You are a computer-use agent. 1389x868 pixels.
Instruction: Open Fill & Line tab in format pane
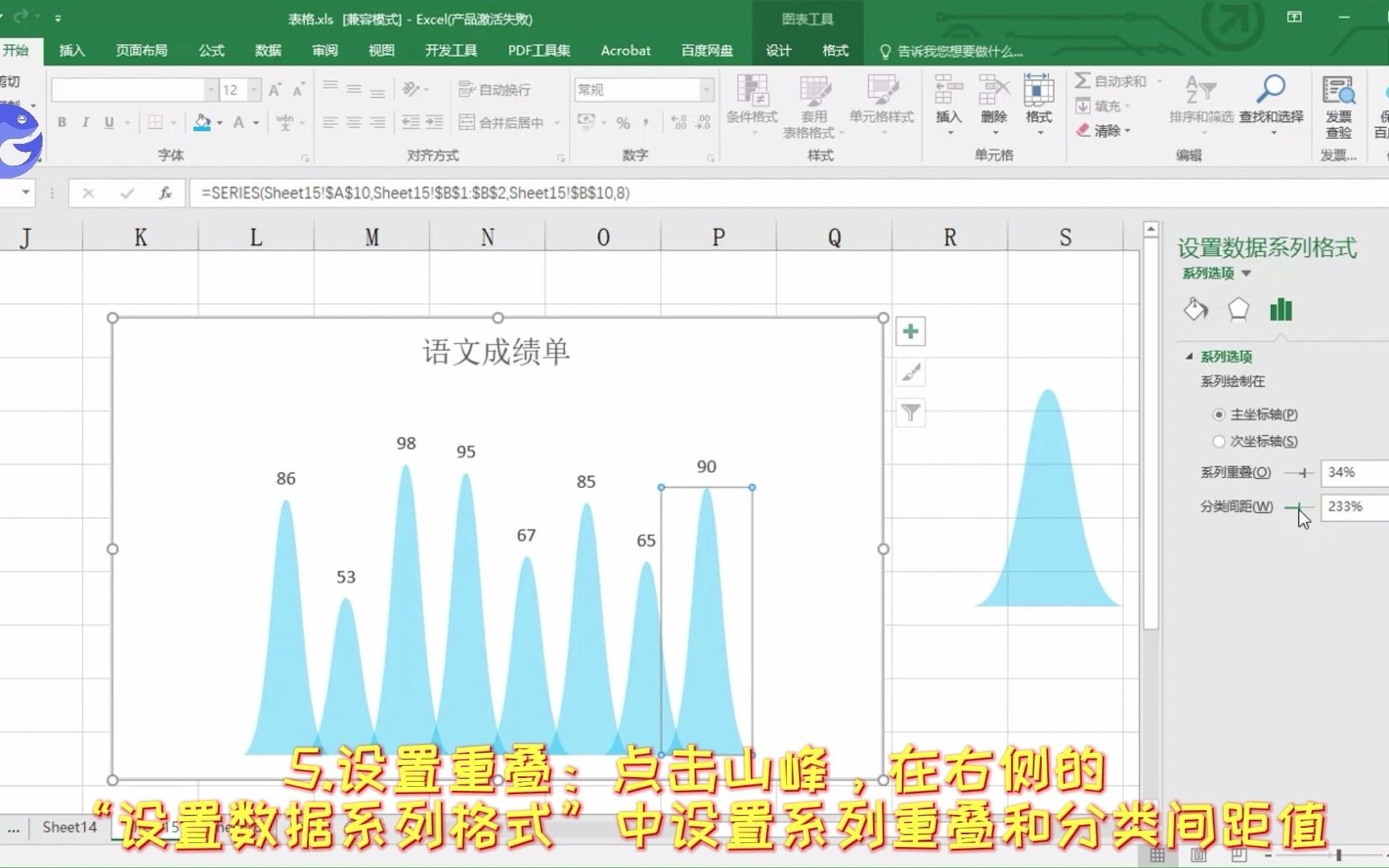(x=1195, y=309)
